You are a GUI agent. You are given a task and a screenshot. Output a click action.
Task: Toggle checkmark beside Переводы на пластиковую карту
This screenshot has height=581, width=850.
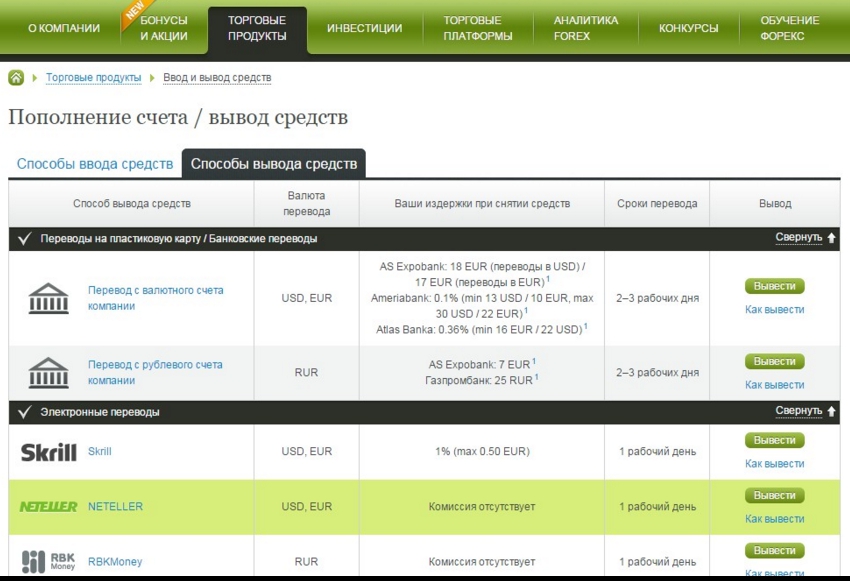point(24,239)
